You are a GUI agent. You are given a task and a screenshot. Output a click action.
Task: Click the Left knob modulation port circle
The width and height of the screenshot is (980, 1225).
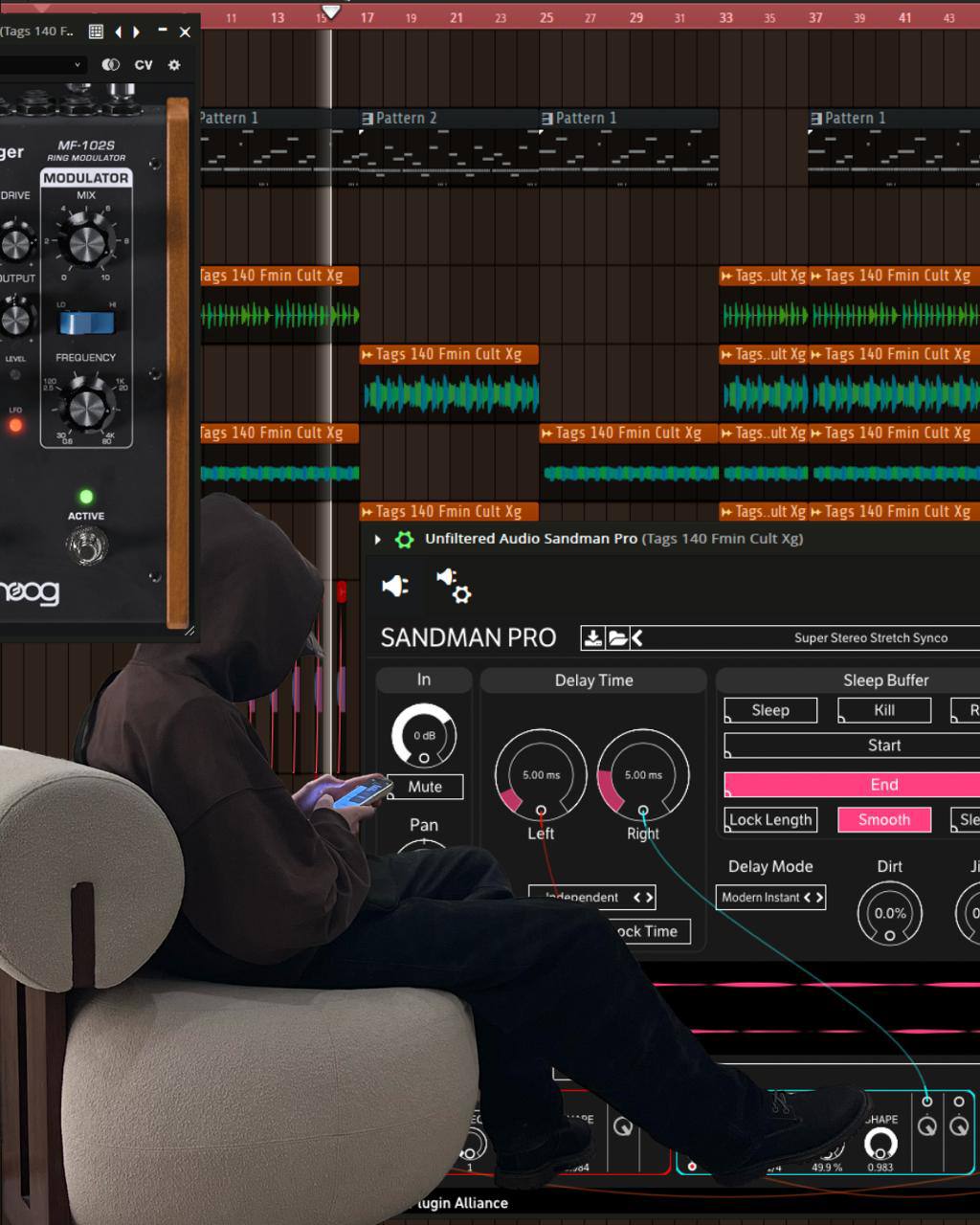[541, 811]
